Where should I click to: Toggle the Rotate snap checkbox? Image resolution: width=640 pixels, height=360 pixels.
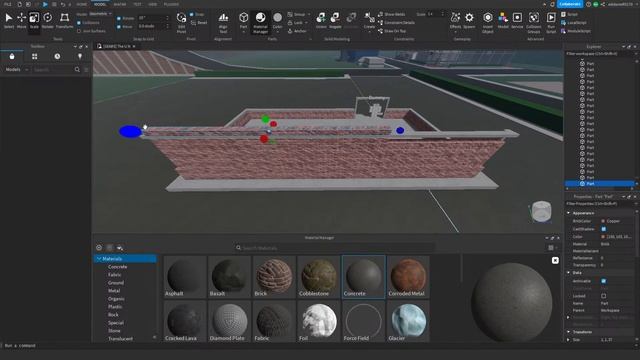(x=119, y=18)
